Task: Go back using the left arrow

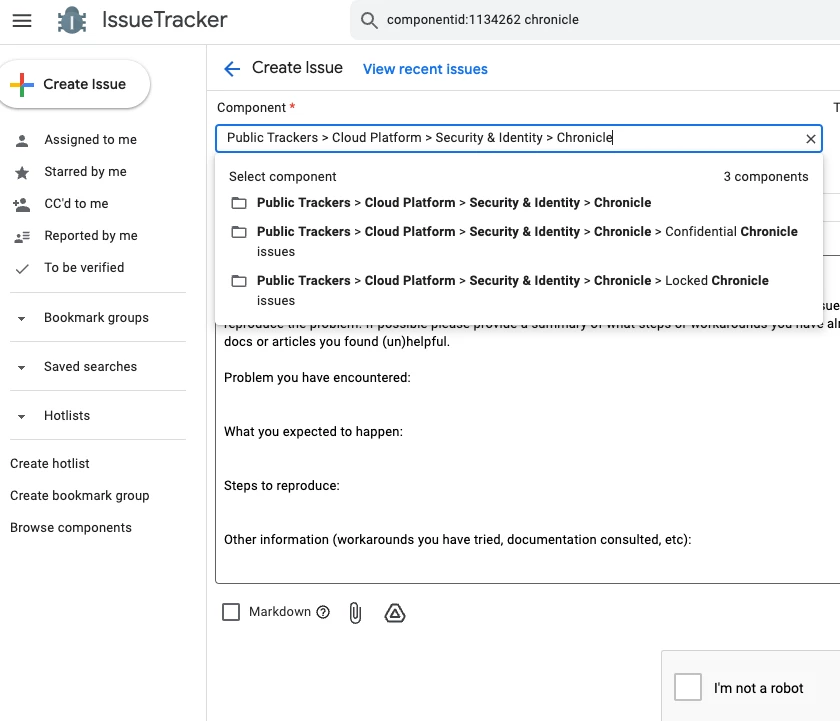Action: coord(232,69)
